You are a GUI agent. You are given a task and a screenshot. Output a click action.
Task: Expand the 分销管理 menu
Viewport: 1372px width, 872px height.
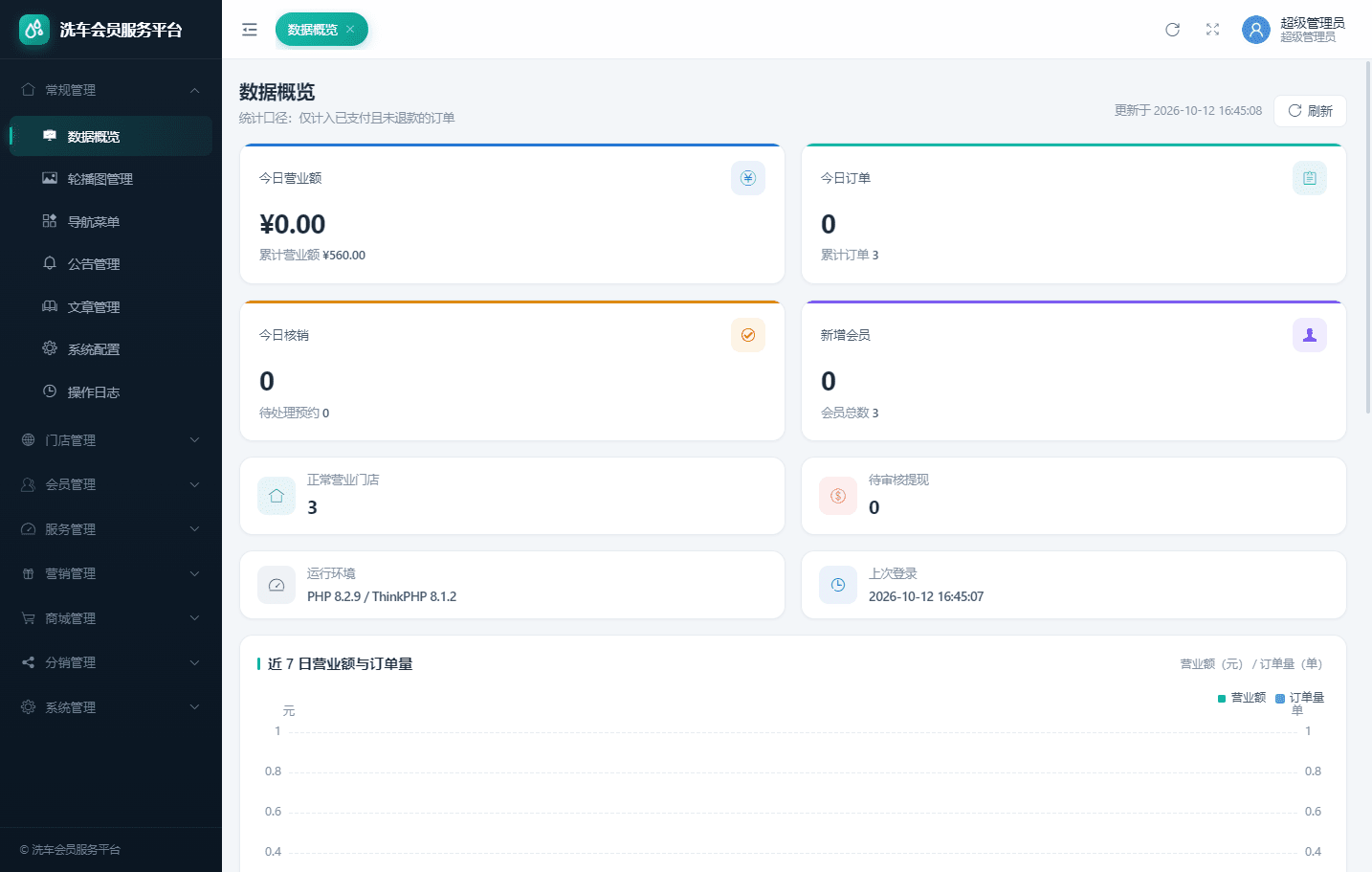pyautogui.click(x=111, y=662)
